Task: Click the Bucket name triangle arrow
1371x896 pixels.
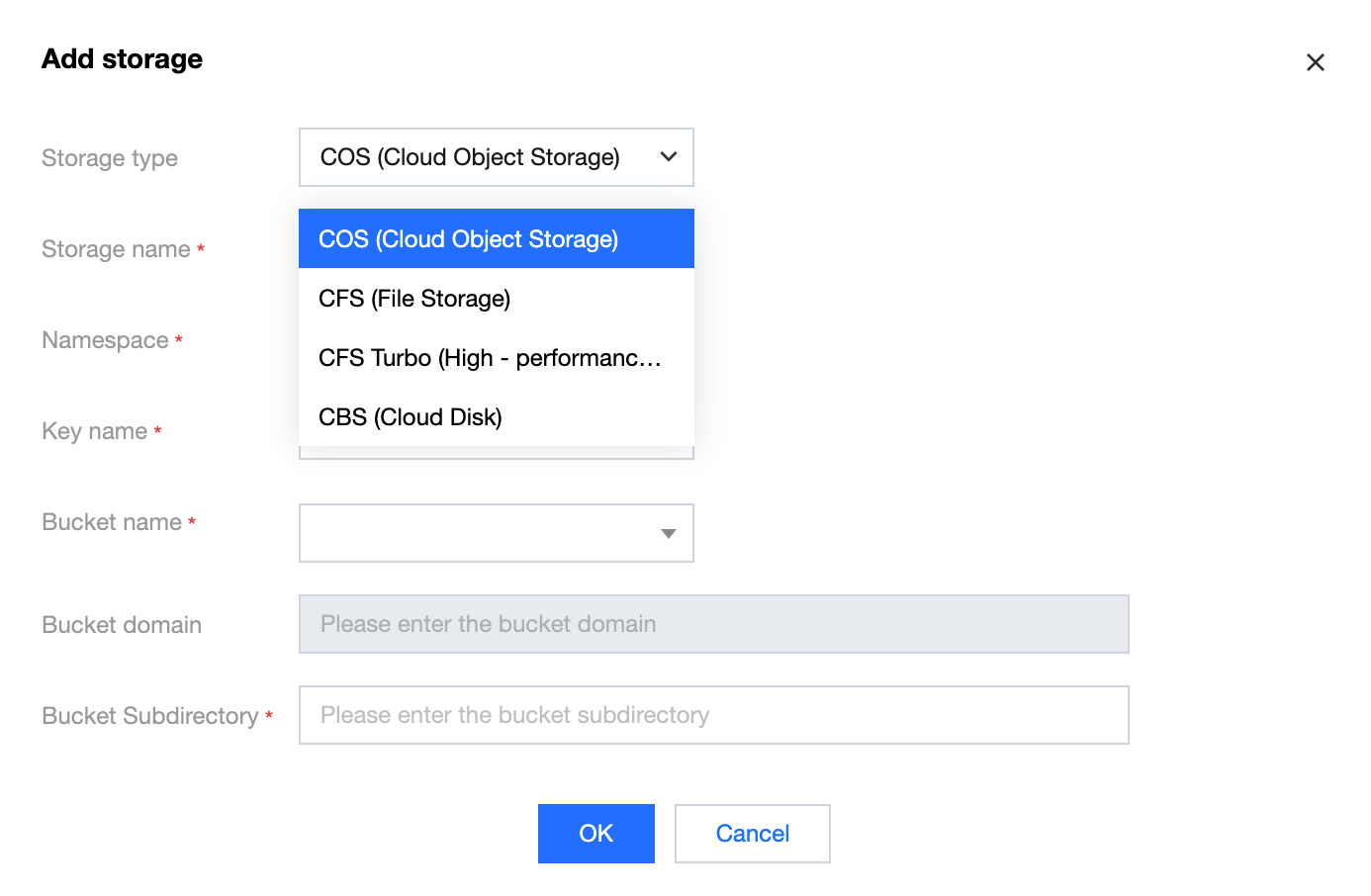Action: click(669, 534)
